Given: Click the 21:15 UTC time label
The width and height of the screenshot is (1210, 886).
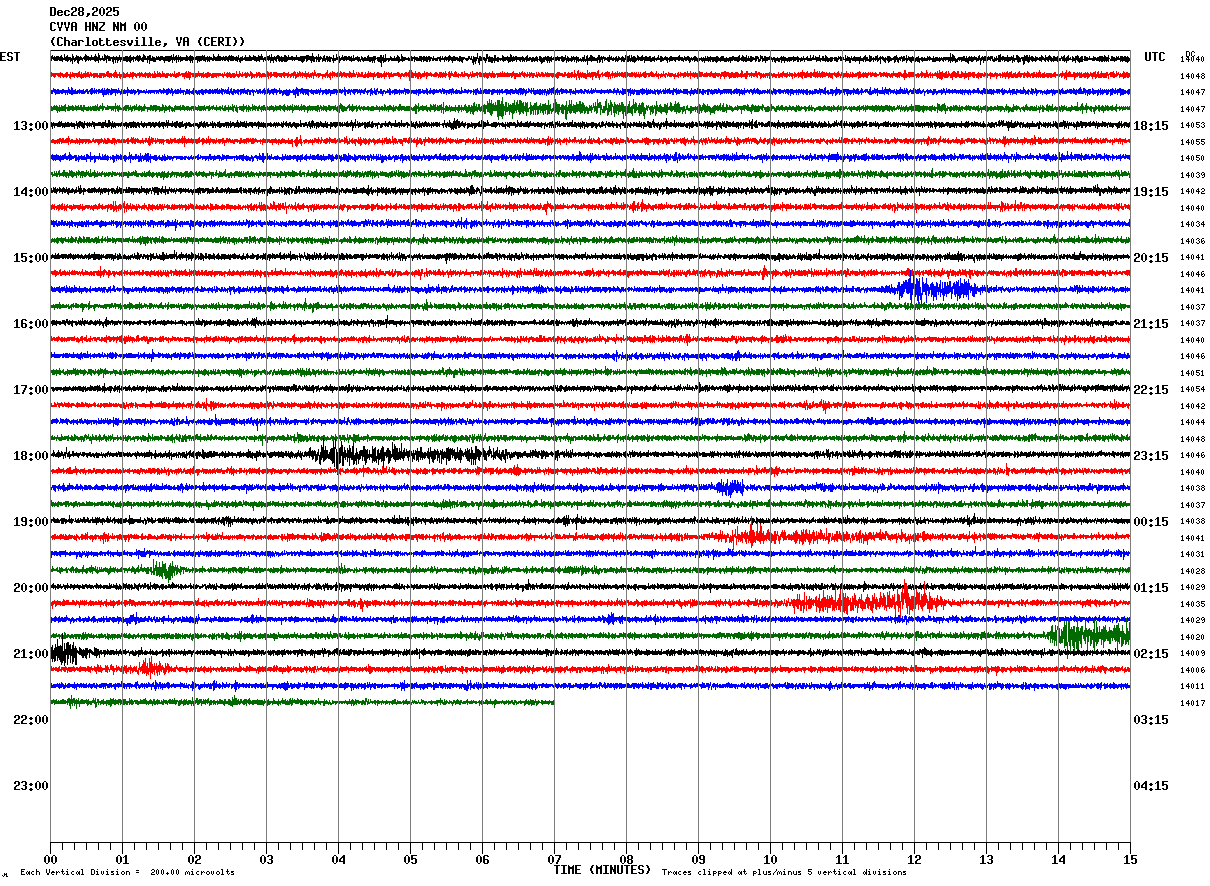Looking at the screenshot, I should [x=1150, y=324].
